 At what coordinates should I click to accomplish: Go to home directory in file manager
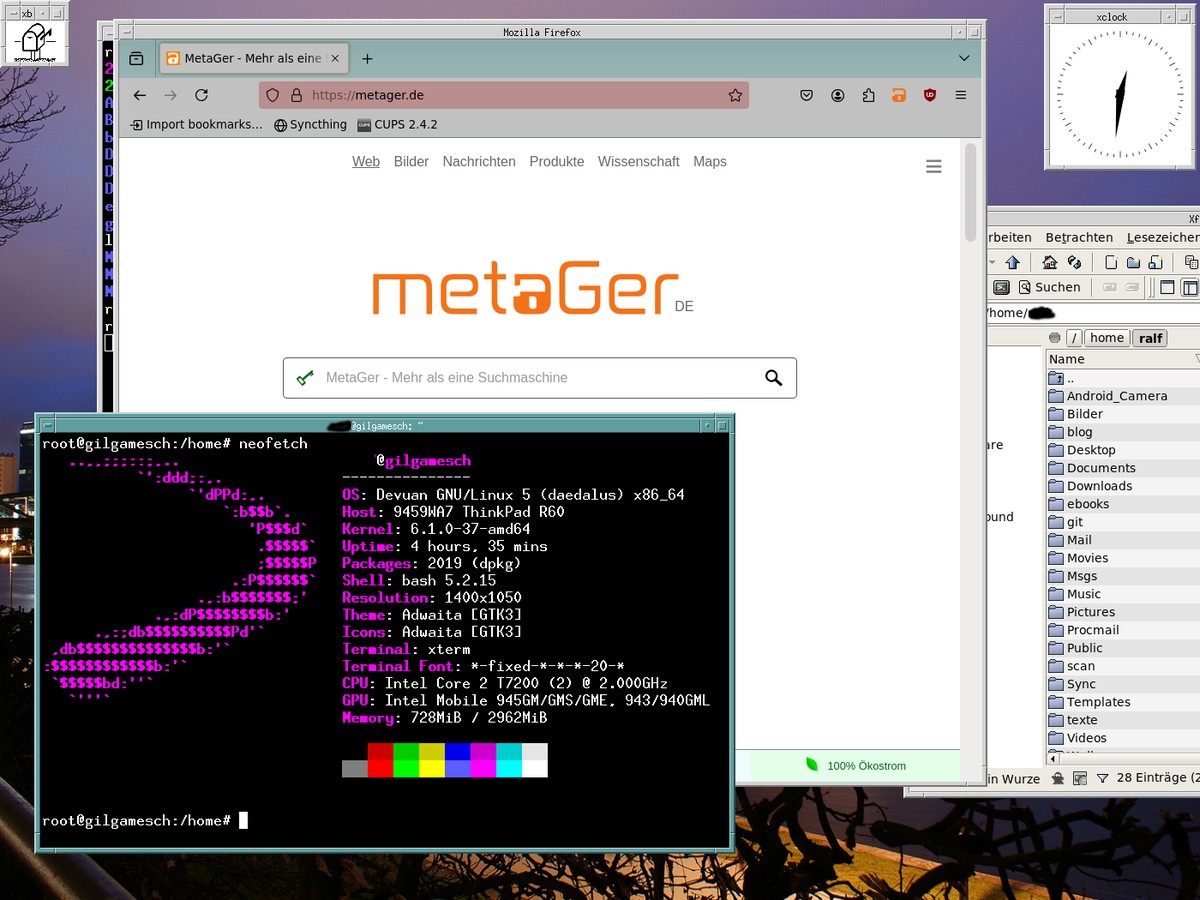point(1049,263)
